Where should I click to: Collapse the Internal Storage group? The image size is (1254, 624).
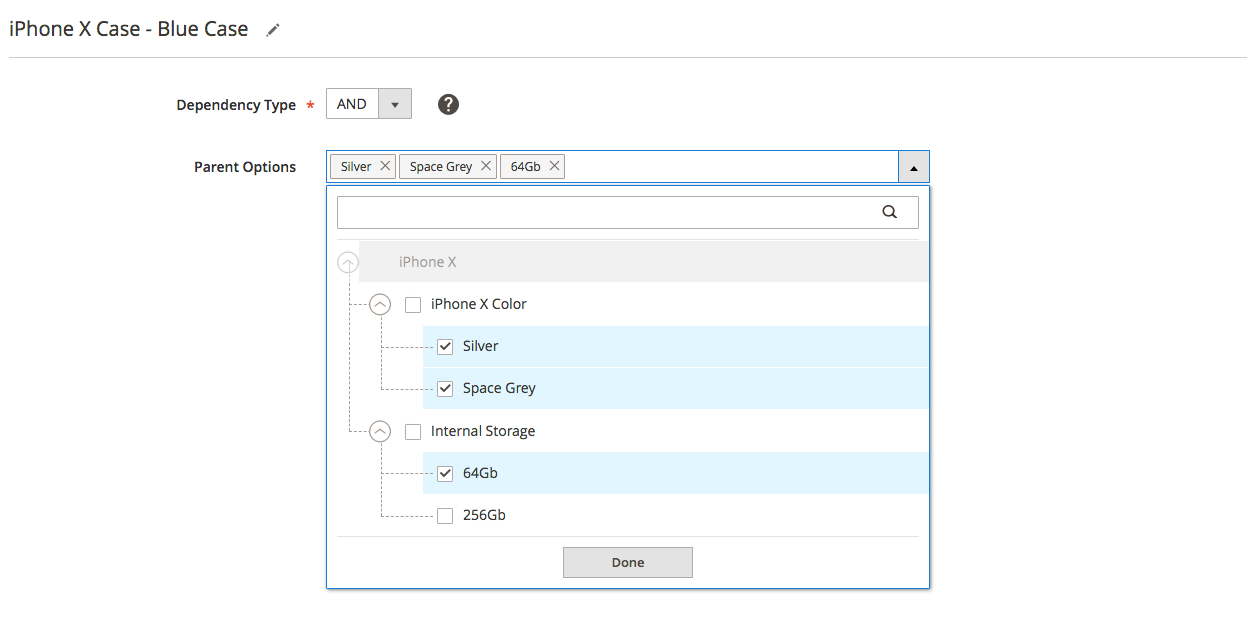point(380,432)
